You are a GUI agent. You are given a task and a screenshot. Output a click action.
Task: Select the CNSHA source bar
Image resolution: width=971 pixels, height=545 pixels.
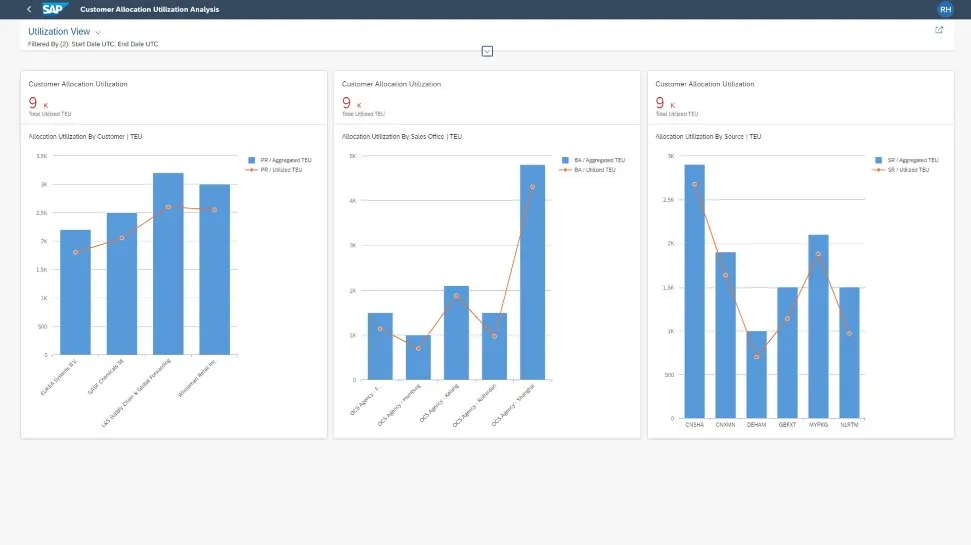pos(694,291)
